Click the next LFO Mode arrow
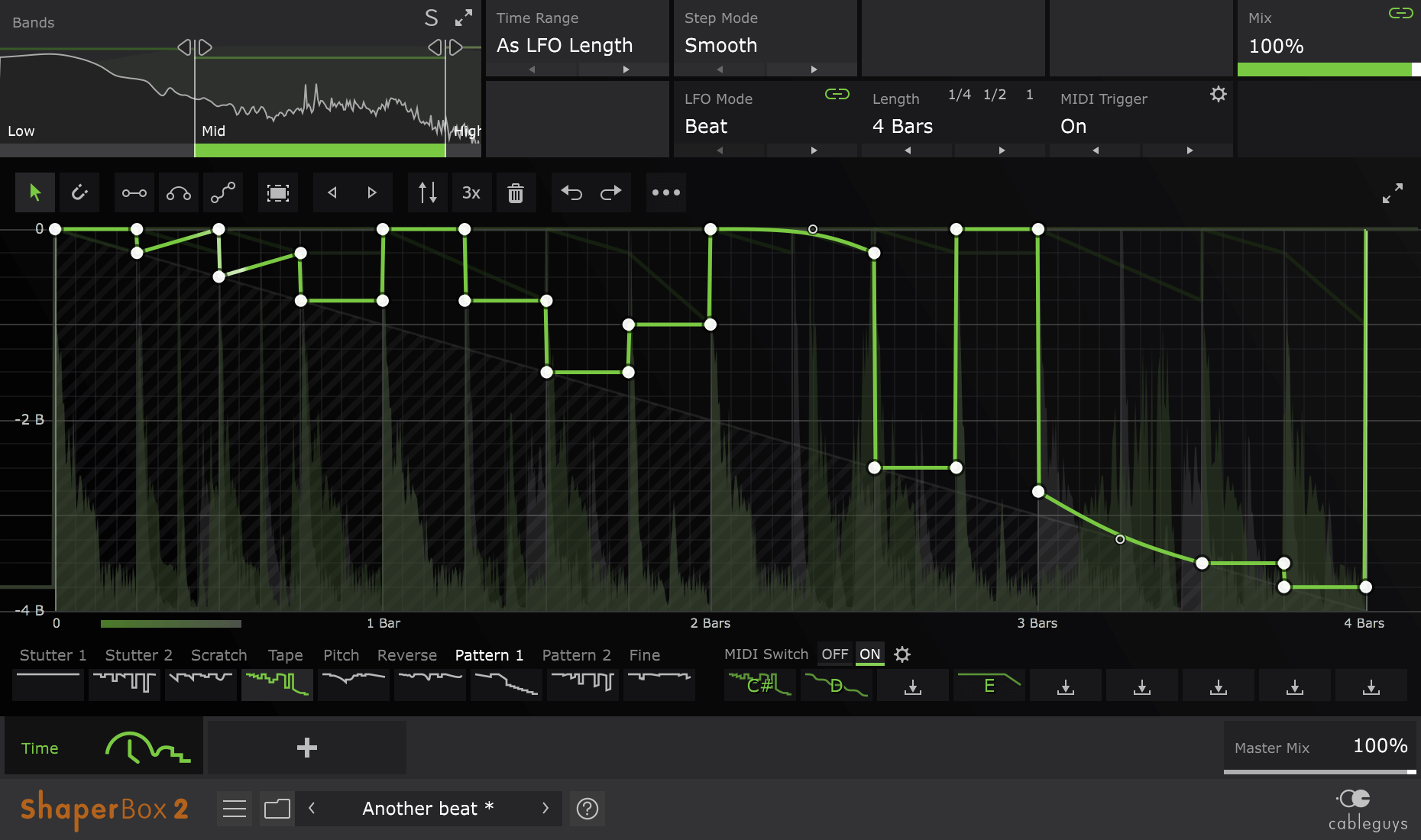Screen dimensions: 1421x840 click(x=813, y=150)
